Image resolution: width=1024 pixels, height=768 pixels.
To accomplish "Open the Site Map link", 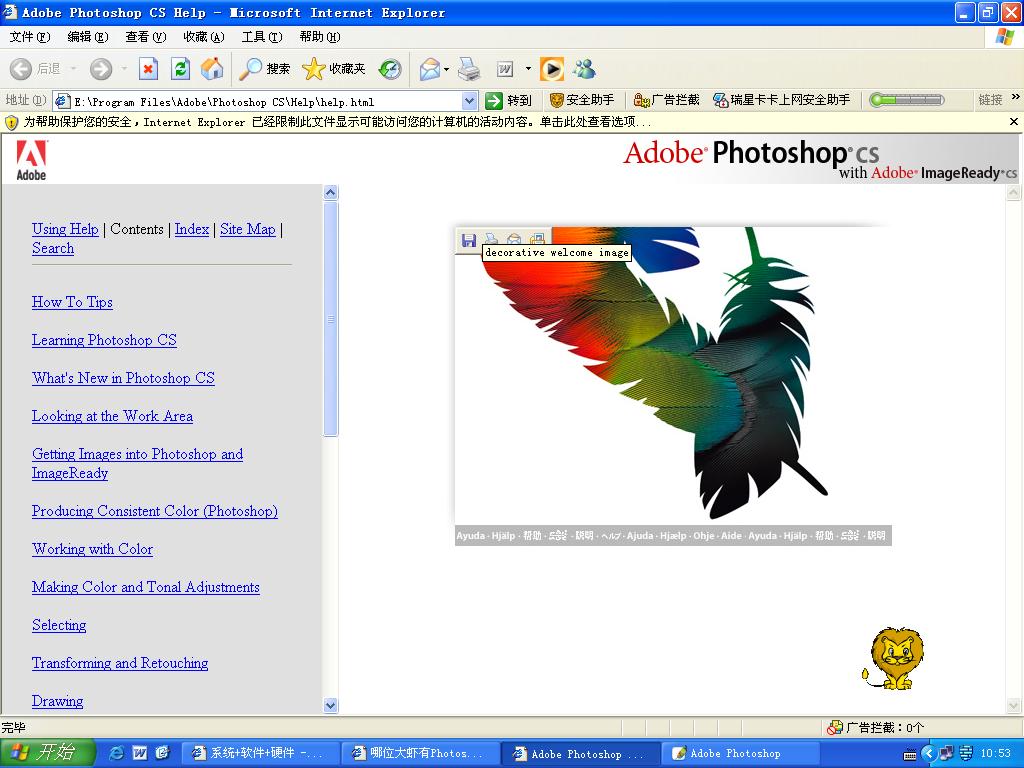I will pyautogui.click(x=248, y=229).
